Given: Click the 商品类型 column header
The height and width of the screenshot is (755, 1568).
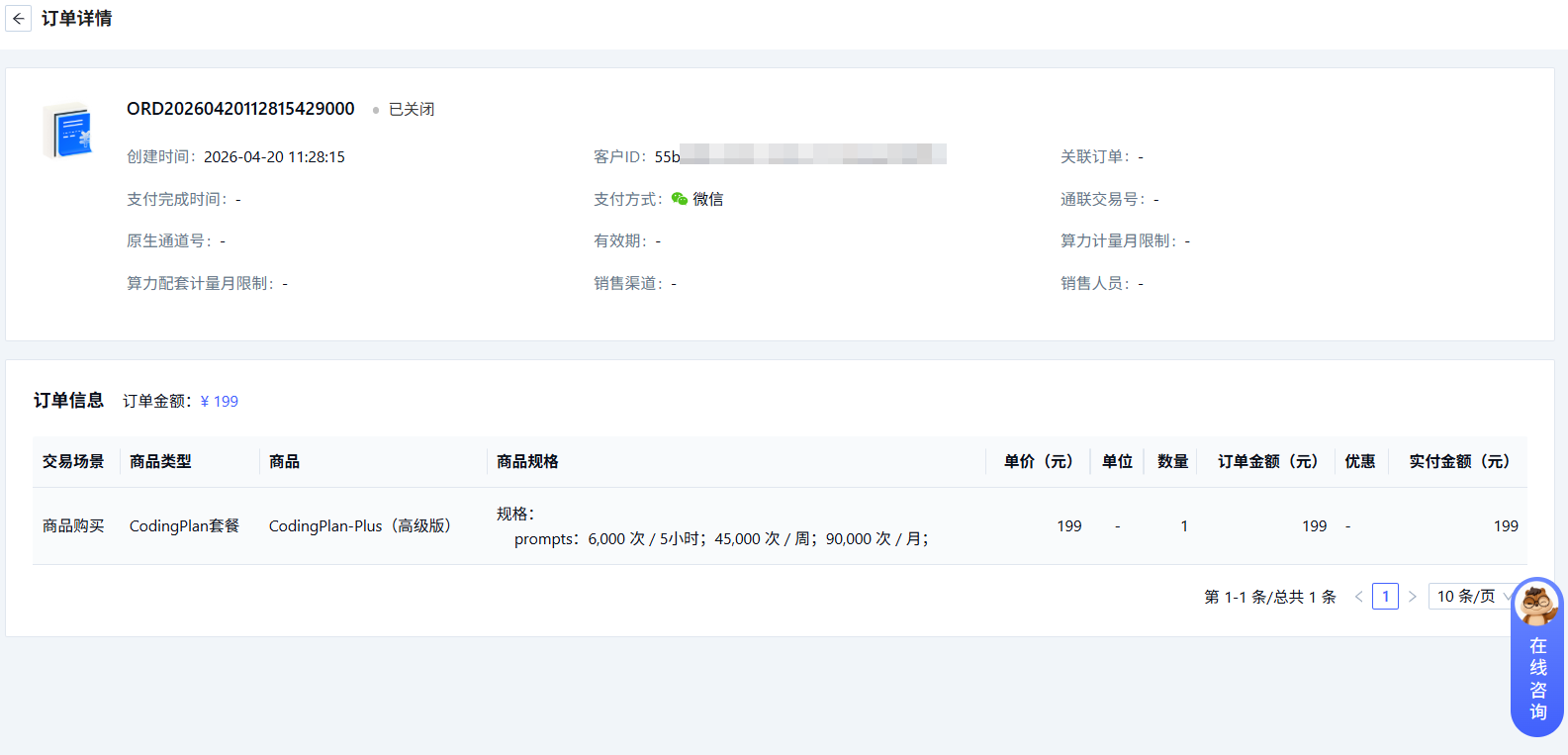Looking at the screenshot, I should coord(160,461).
